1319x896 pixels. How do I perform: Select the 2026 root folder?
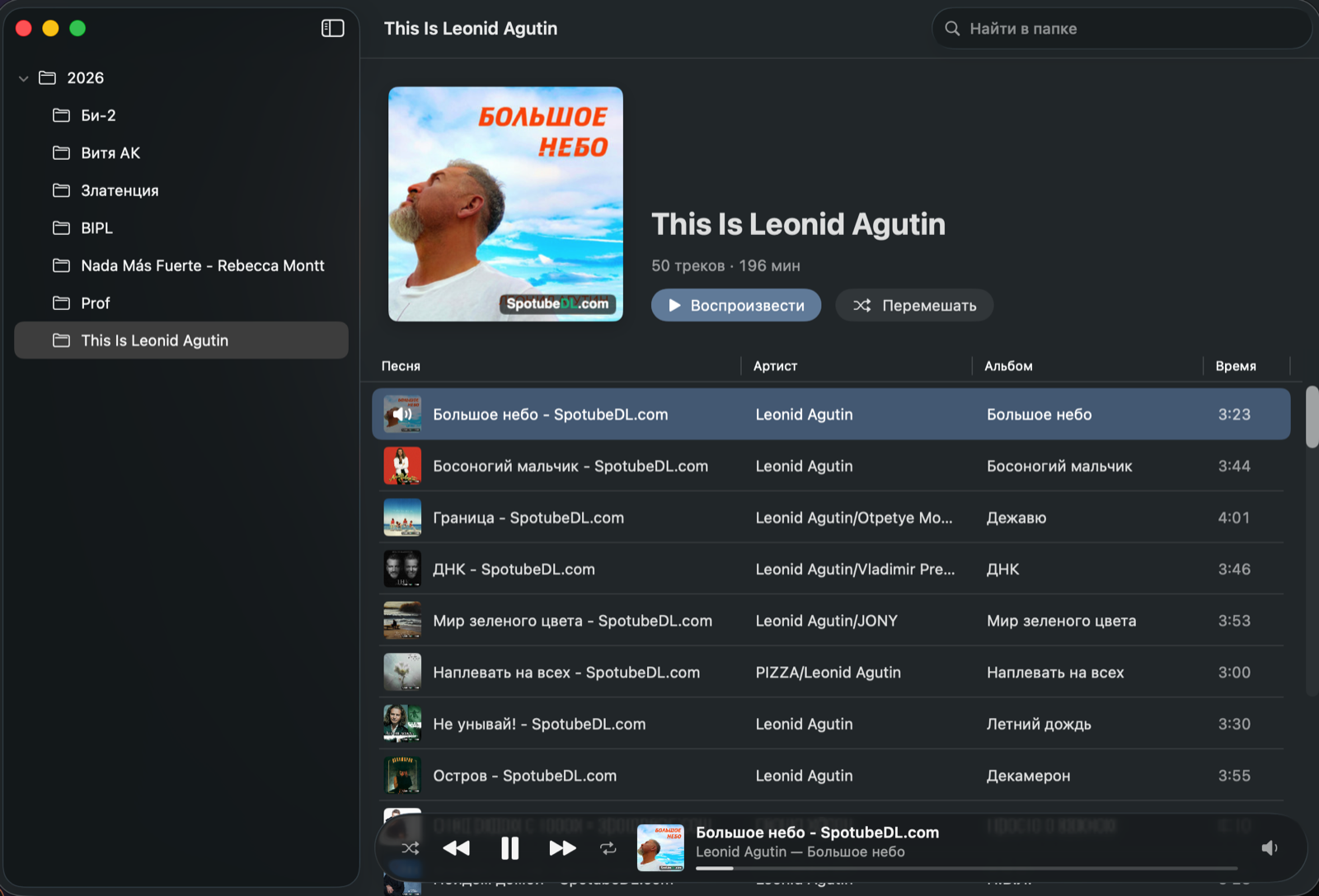181,77
